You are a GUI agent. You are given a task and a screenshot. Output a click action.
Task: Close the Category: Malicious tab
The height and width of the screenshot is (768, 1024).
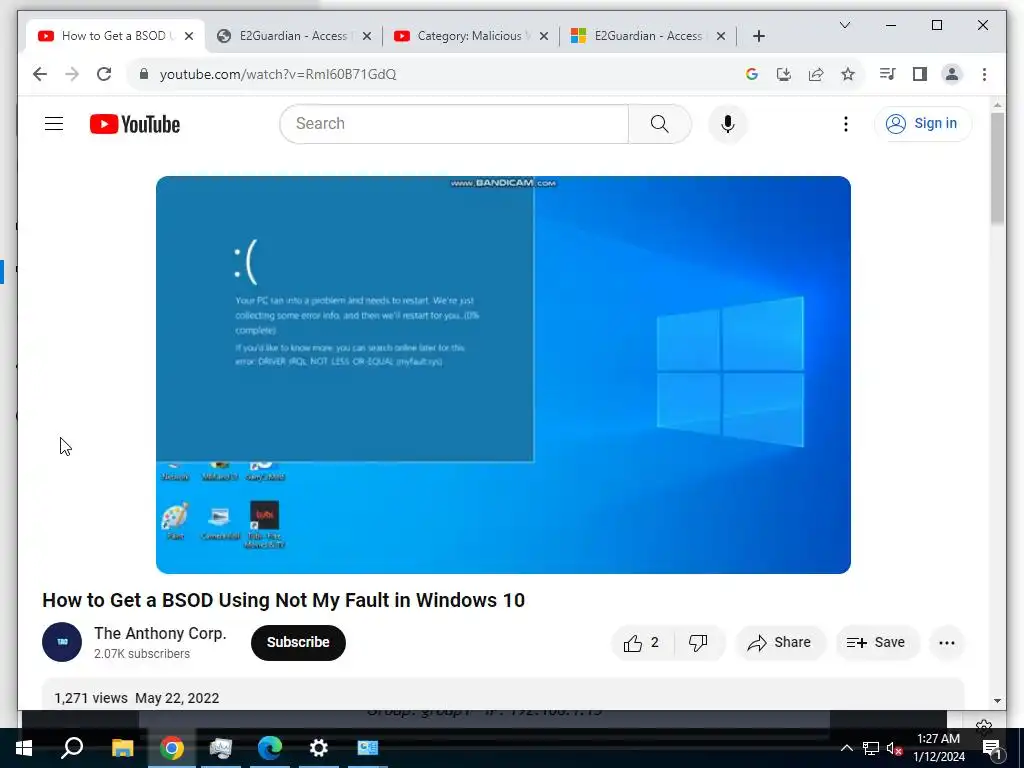543,36
